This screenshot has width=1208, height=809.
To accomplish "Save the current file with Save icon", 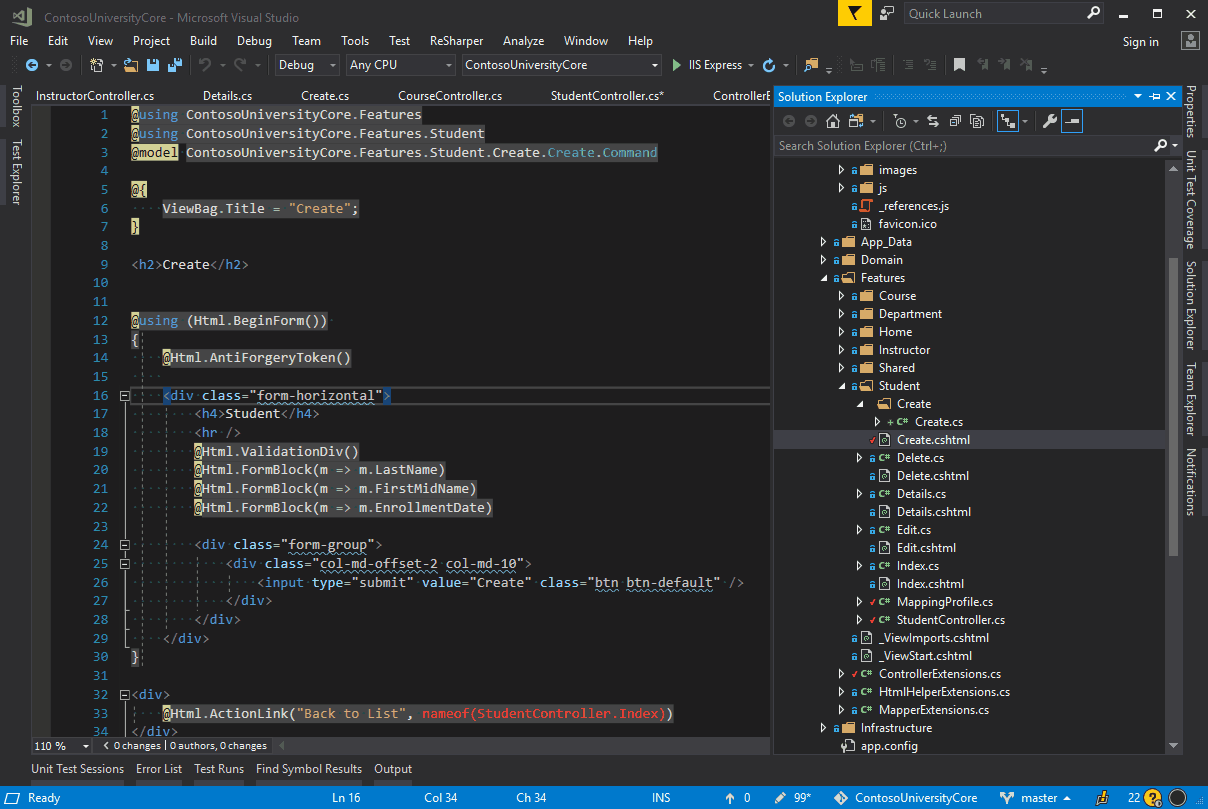I will coord(154,65).
